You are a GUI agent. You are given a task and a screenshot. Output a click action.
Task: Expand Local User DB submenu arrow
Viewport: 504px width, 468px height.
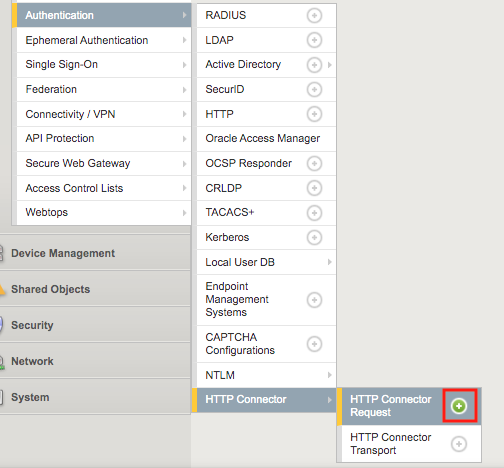coord(329,262)
